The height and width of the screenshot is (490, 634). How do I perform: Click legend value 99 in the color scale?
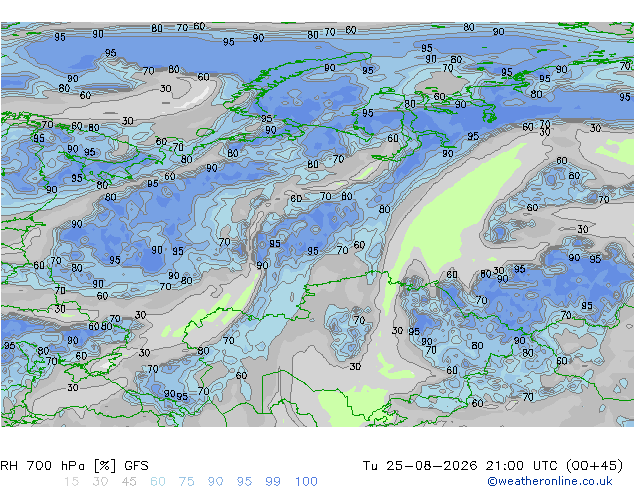(273, 481)
